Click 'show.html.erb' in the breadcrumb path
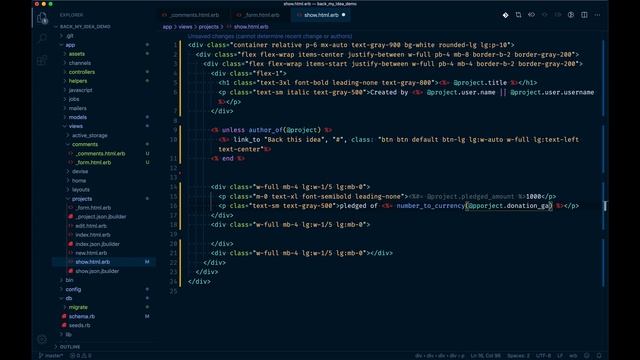This screenshot has height=360, width=640. (x=251, y=27)
